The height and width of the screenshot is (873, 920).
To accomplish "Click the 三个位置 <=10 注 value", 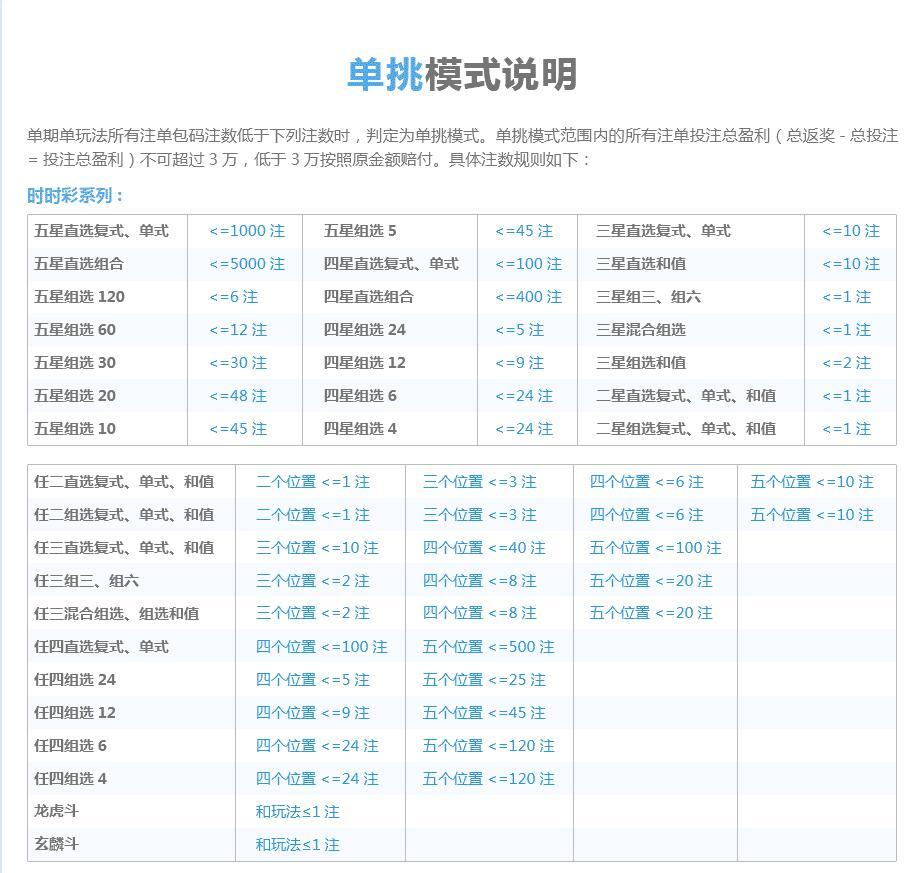I will pos(317,548).
